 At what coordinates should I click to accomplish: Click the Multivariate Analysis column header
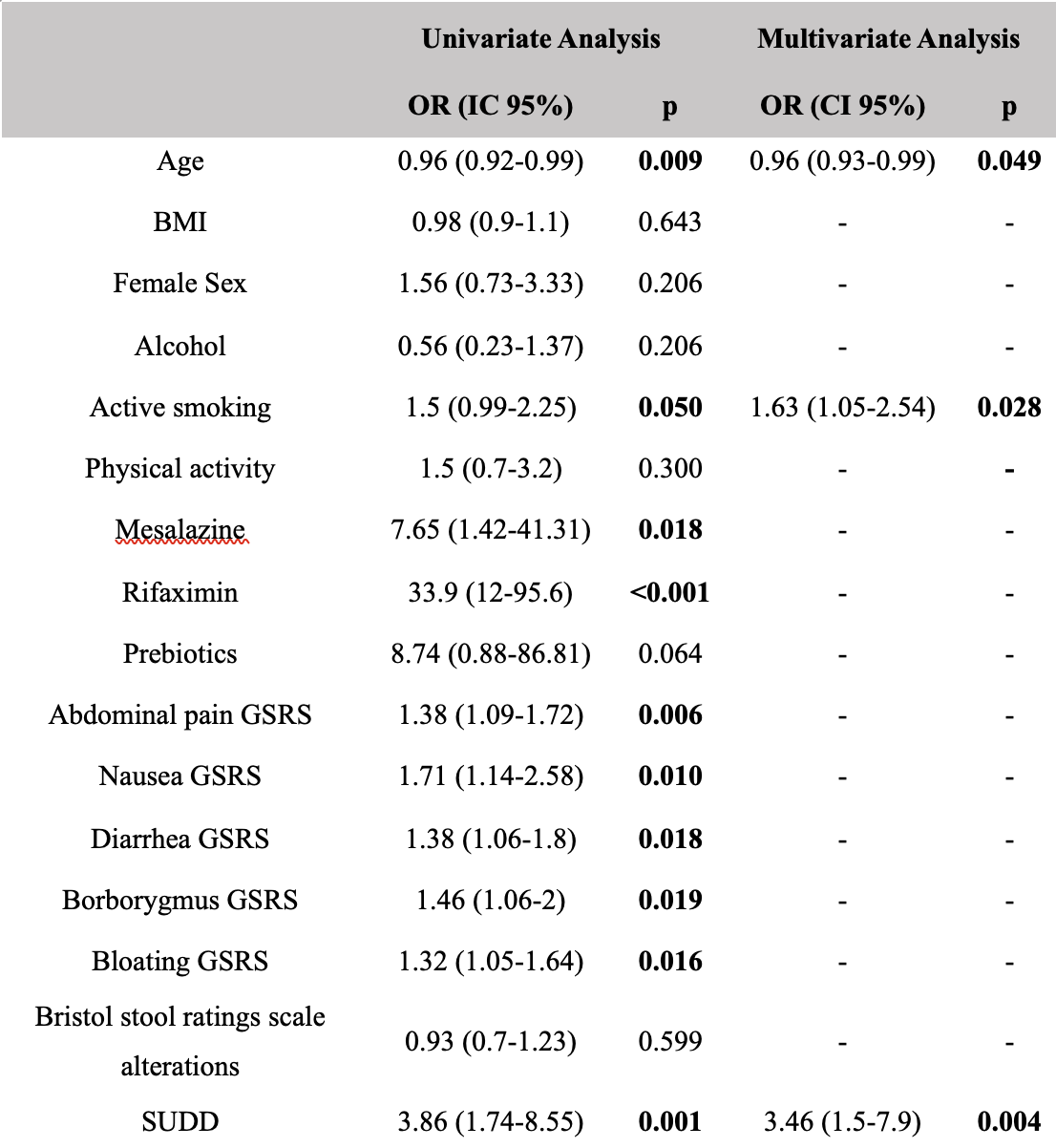(x=888, y=39)
